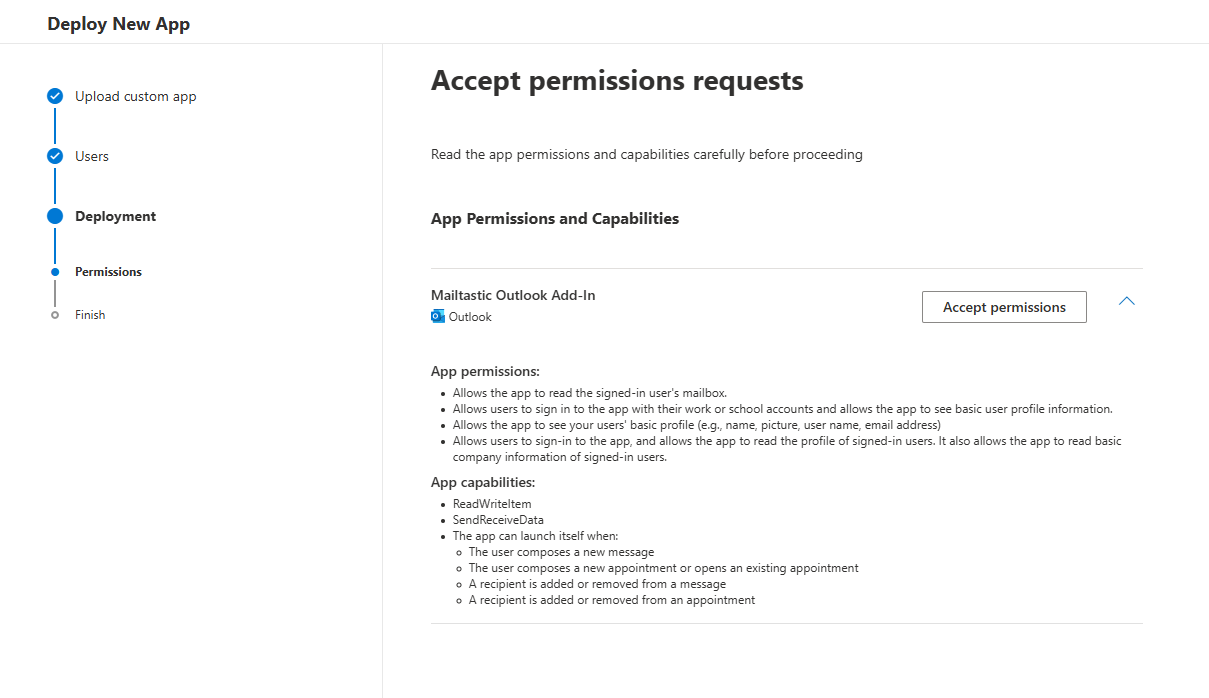
Task: Select the Deployment step label
Action: pos(115,216)
